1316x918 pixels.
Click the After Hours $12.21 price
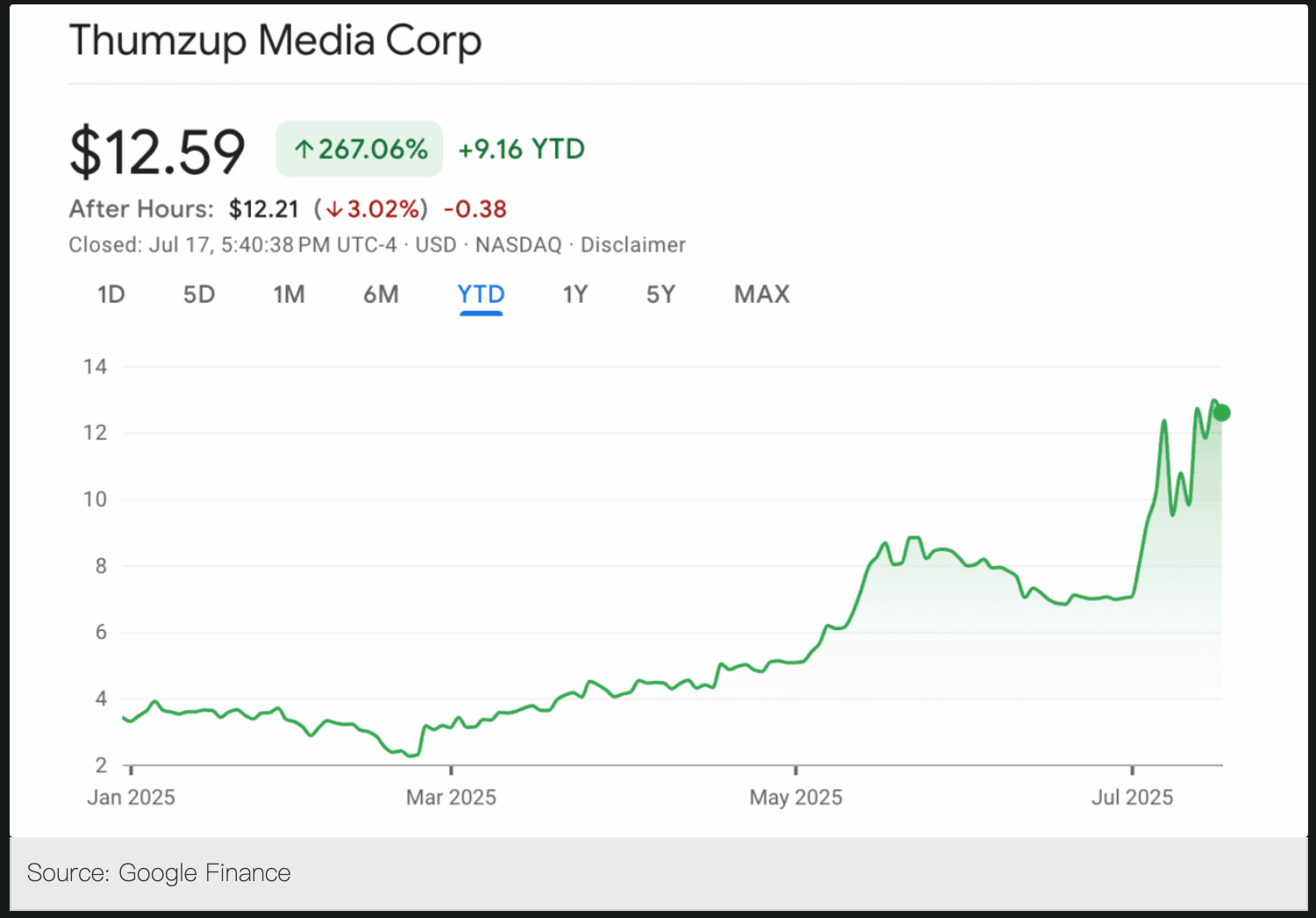coord(264,209)
